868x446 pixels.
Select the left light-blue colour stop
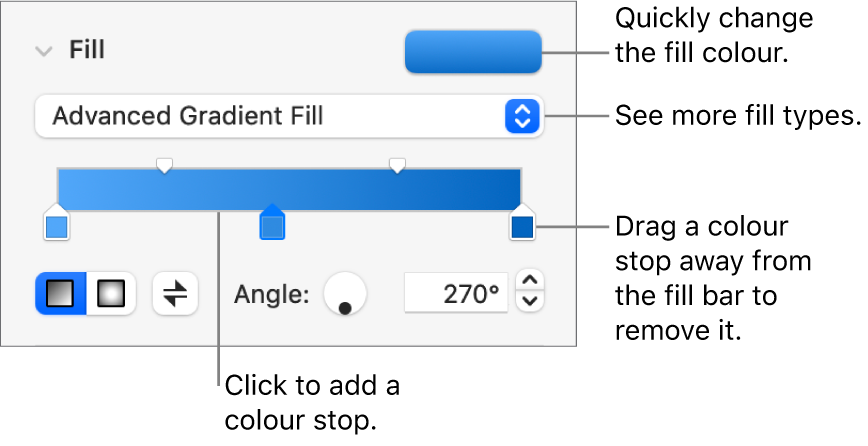click(57, 228)
